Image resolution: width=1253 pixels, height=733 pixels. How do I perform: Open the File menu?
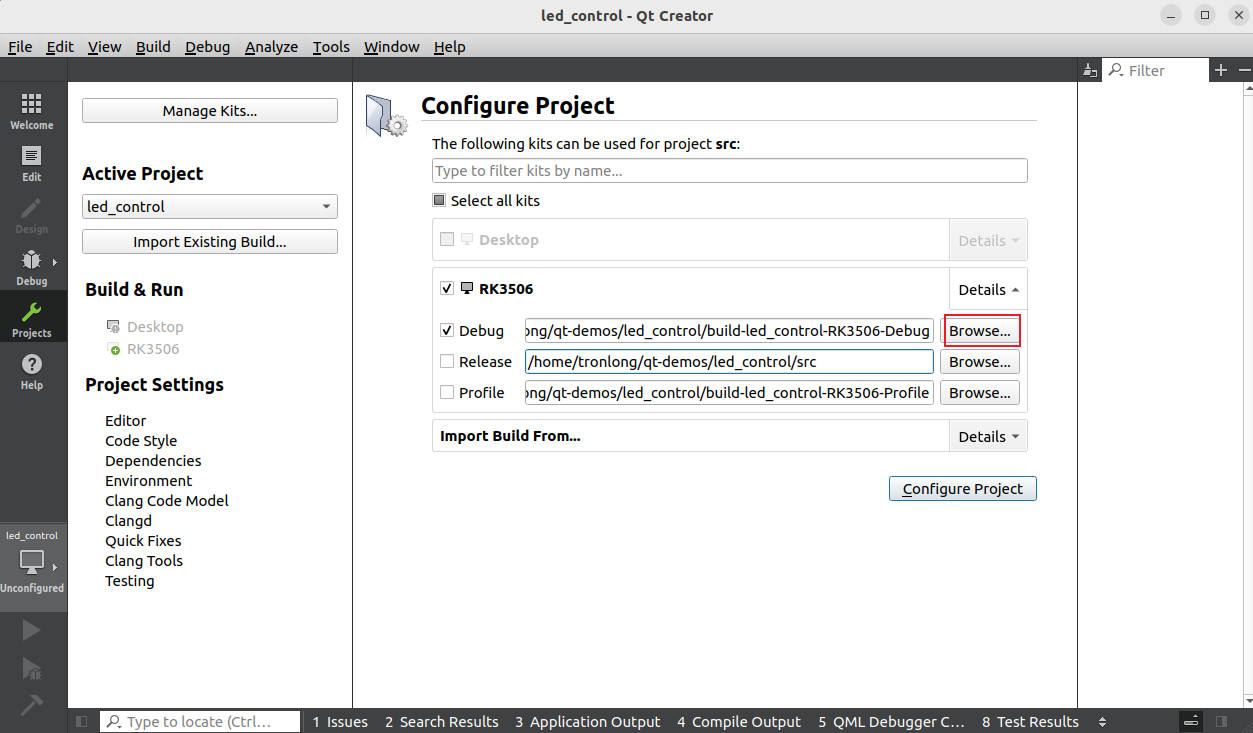[20, 47]
